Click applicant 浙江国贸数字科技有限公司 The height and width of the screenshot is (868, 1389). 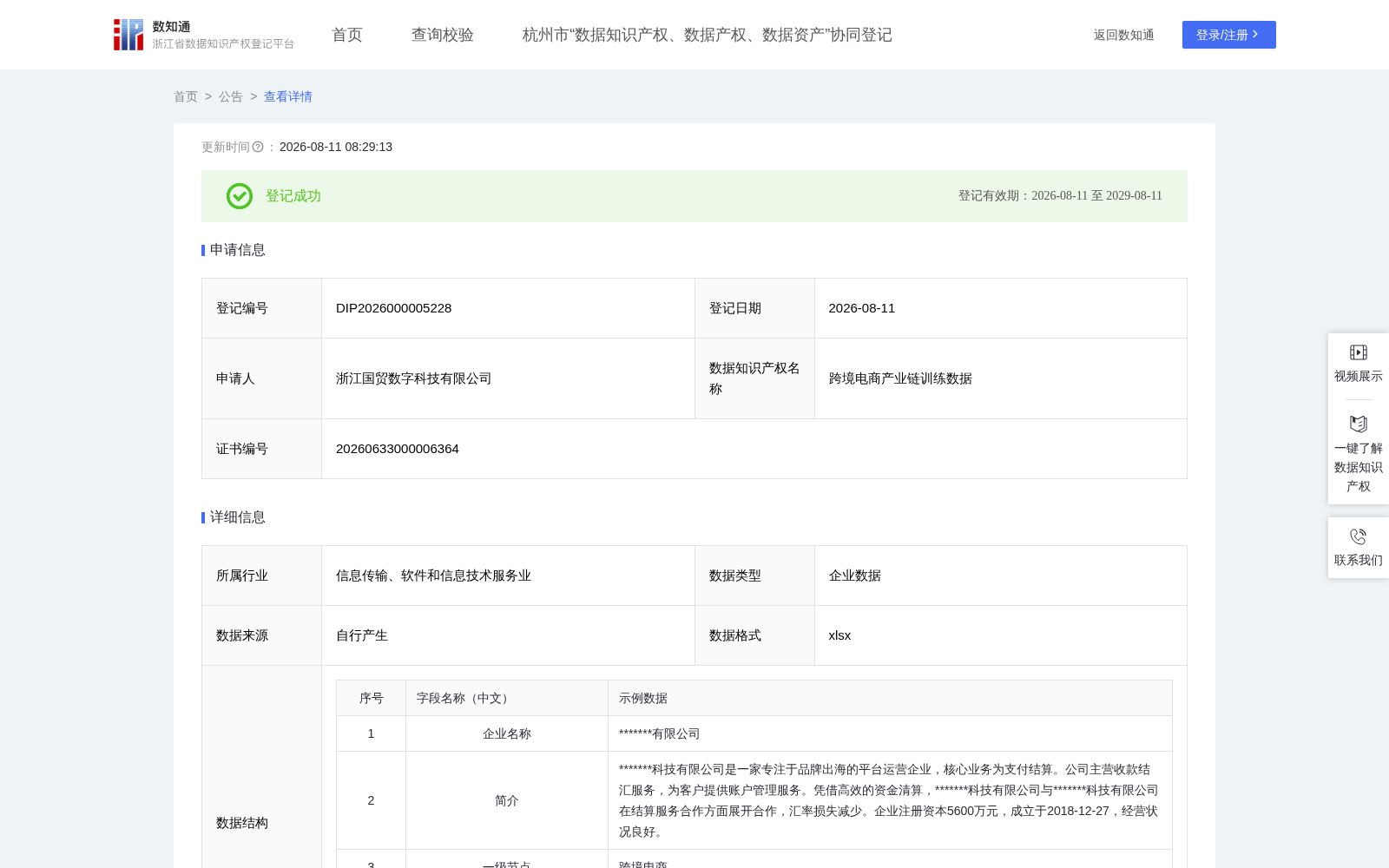tap(414, 378)
